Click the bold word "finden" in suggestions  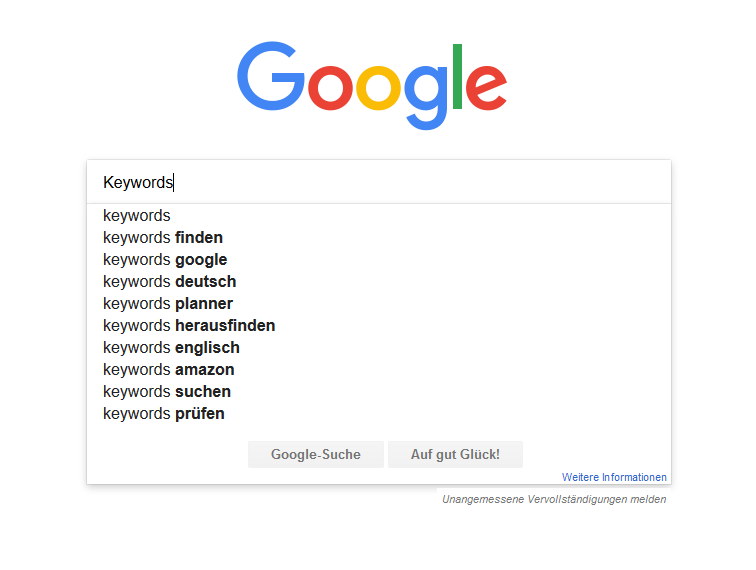click(199, 238)
